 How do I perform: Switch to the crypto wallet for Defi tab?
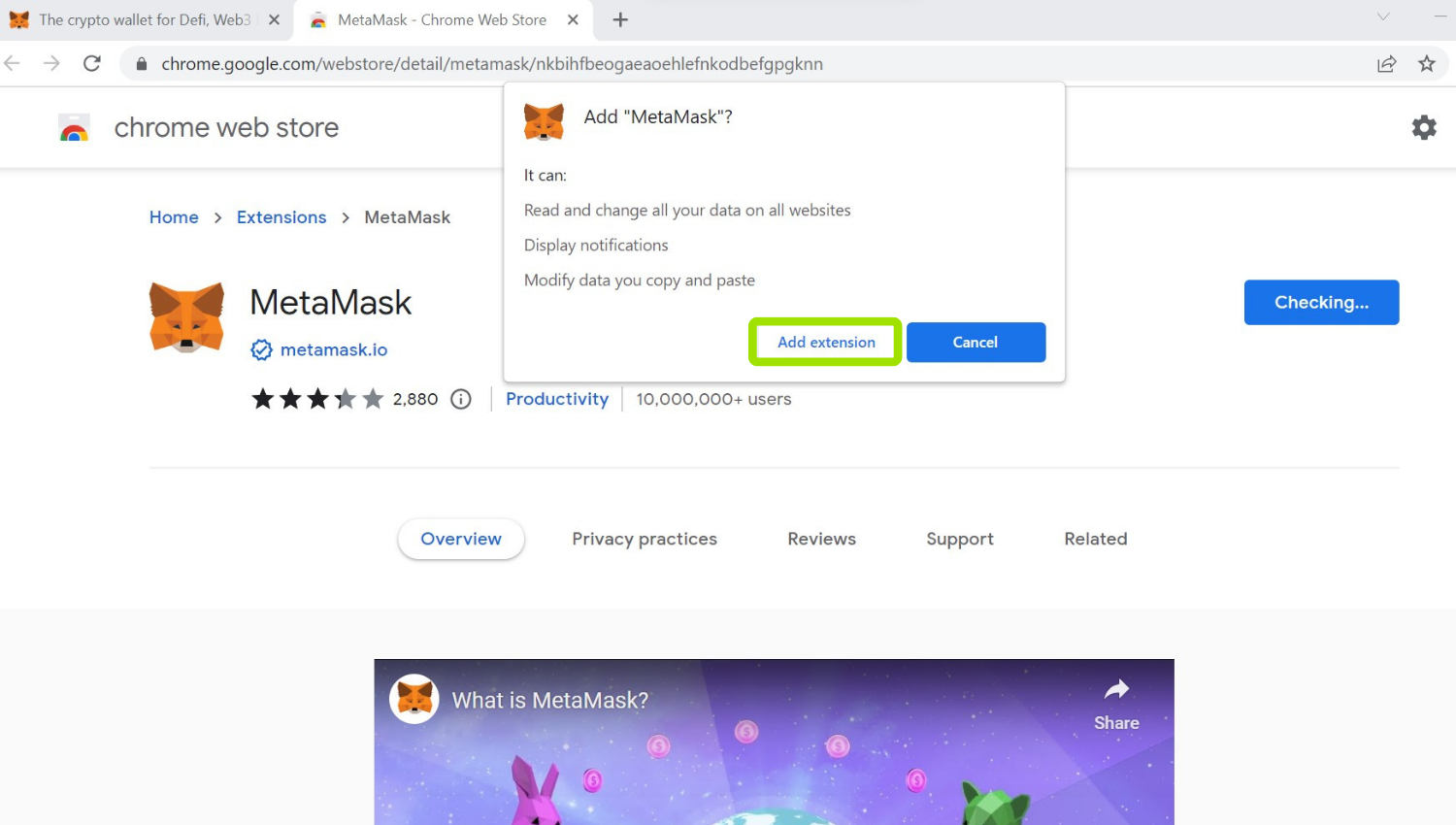146,19
